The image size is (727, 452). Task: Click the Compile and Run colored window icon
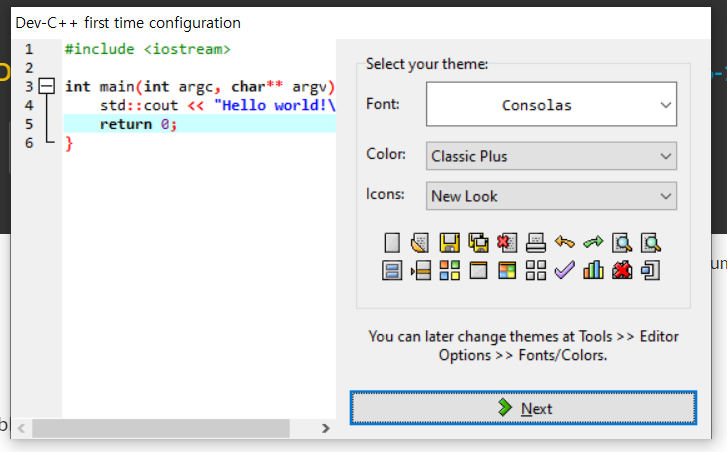(507, 270)
